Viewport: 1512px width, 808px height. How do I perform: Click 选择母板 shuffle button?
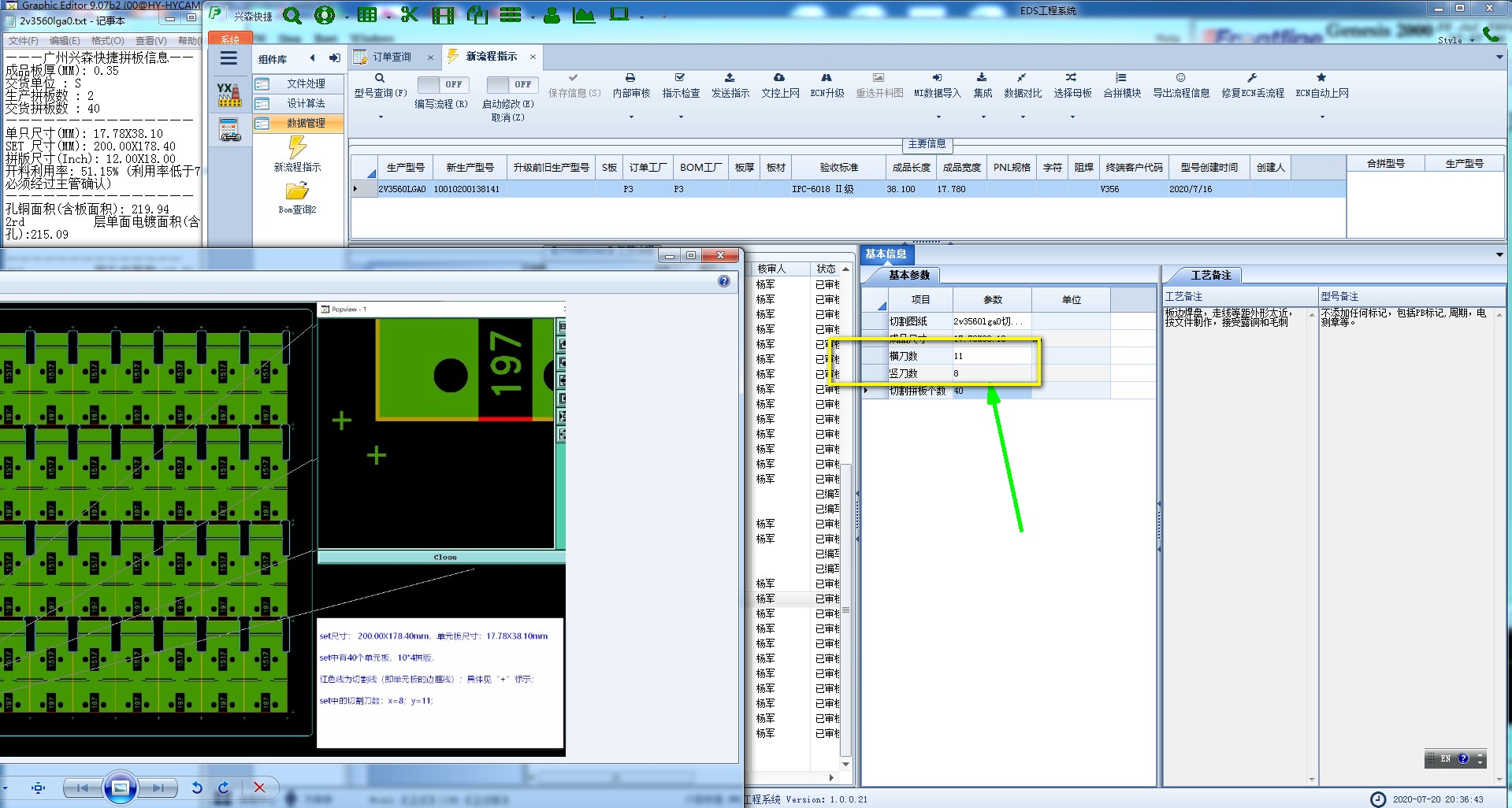click(x=1072, y=86)
